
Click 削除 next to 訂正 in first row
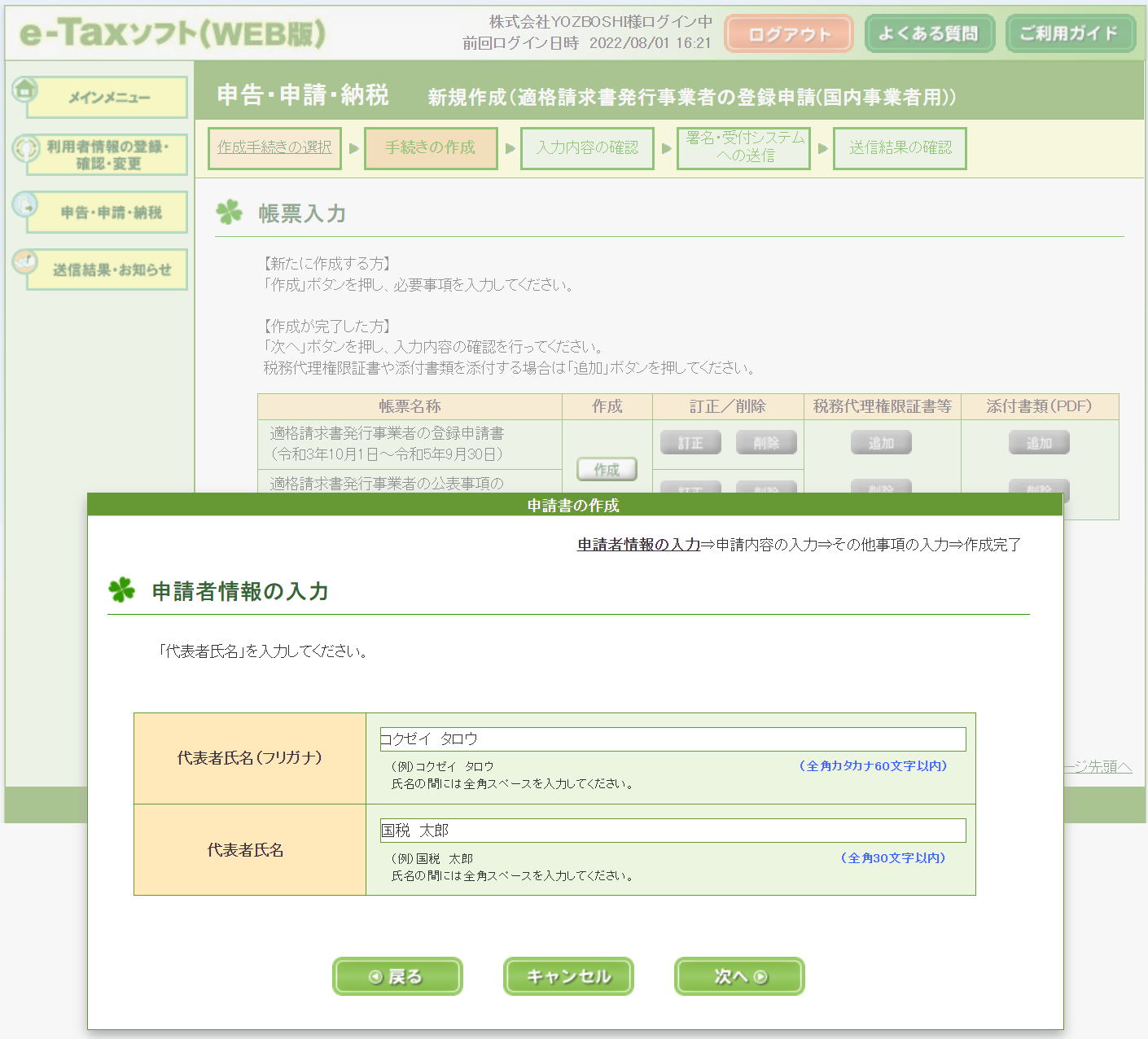[766, 443]
